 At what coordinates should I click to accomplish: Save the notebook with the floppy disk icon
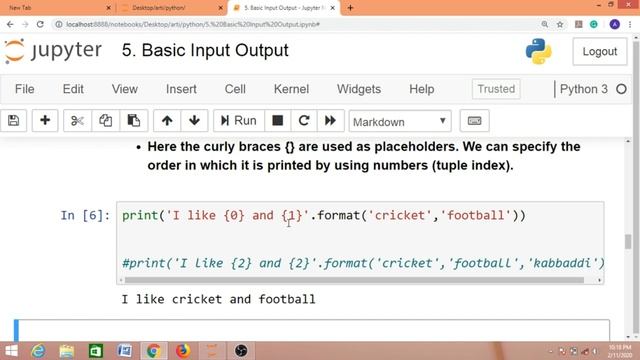(x=13, y=120)
